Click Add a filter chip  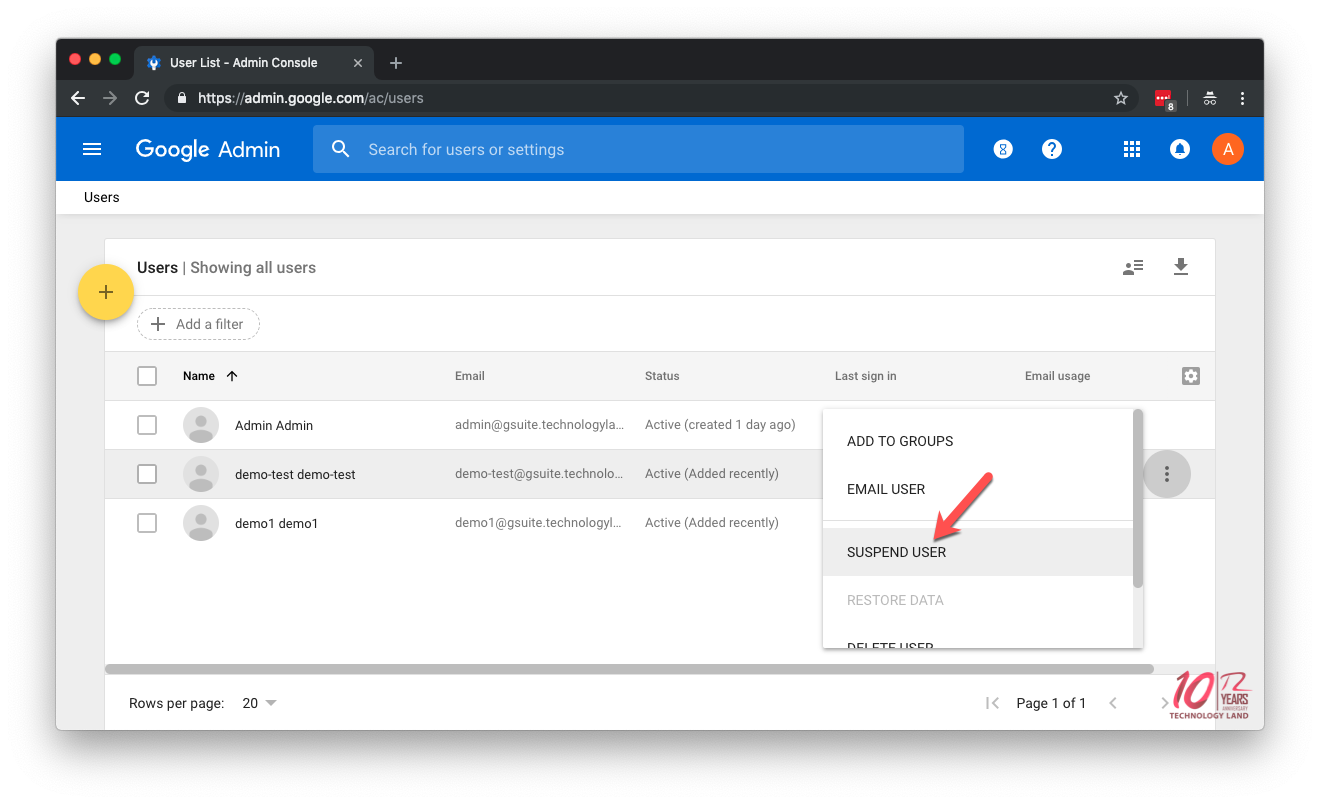(x=198, y=324)
